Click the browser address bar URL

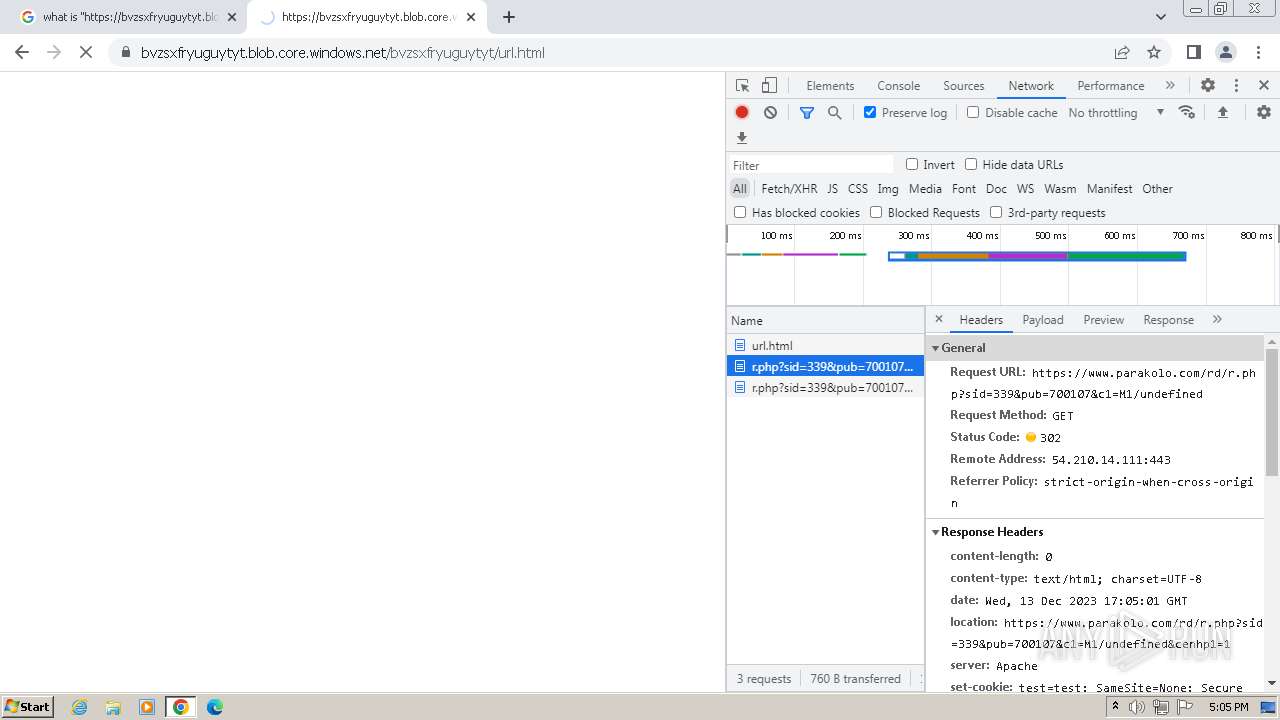[x=343, y=53]
